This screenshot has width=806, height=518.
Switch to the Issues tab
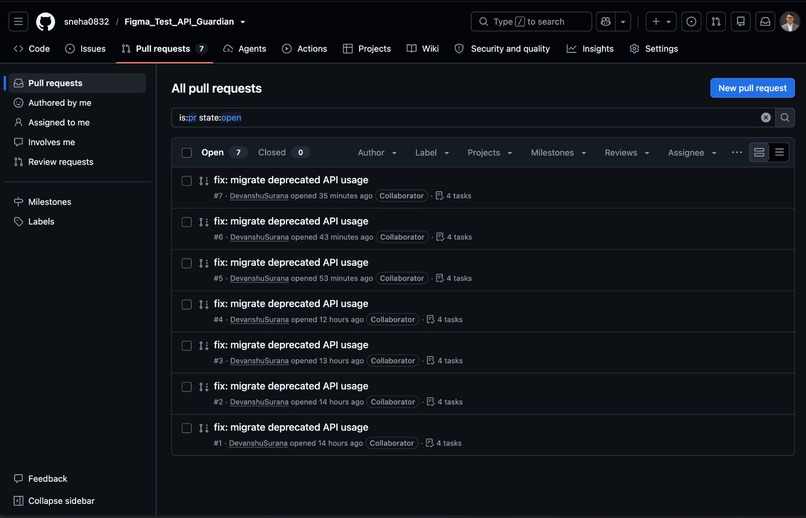click(x=85, y=49)
